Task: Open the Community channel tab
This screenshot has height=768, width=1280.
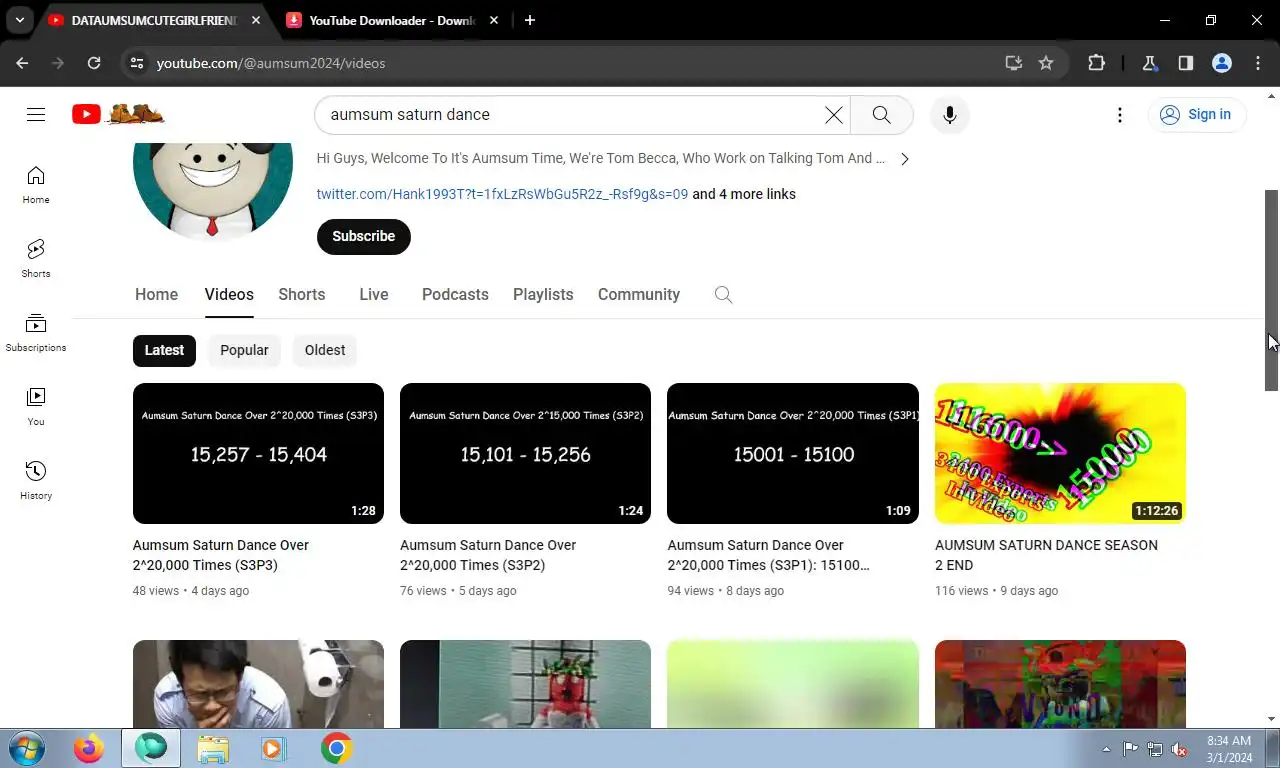Action: coord(639,295)
